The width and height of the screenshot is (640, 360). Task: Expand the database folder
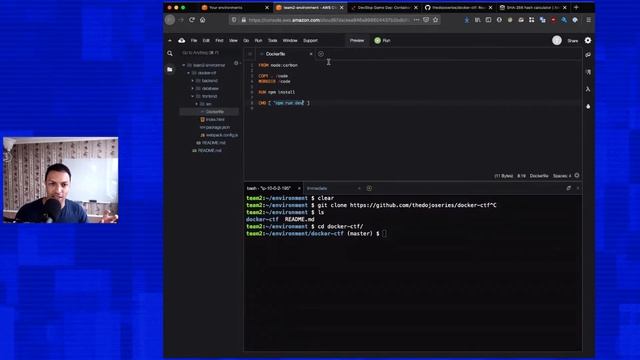click(193, 88)
